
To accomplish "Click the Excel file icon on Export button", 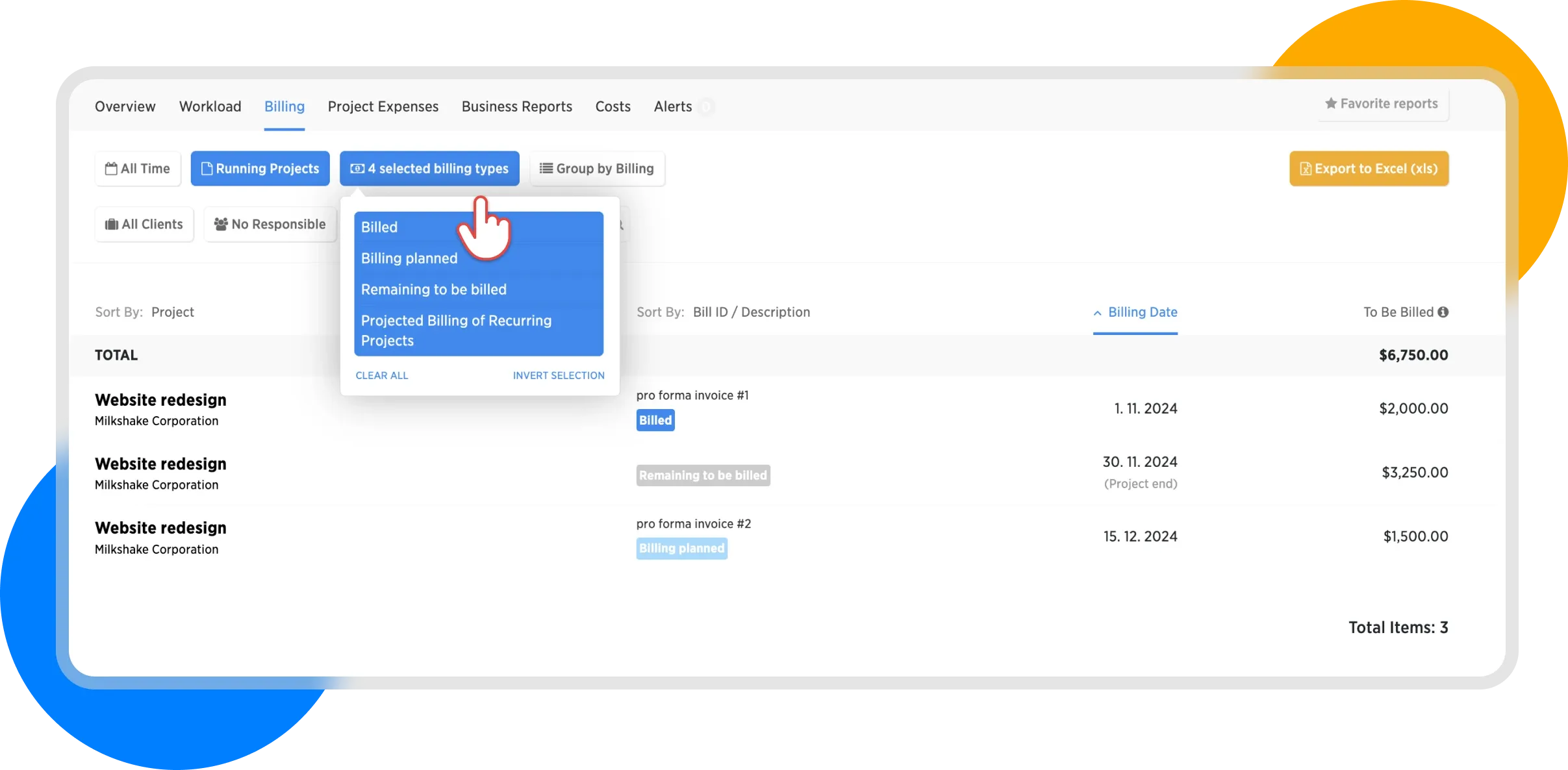I will point(1305,169).
